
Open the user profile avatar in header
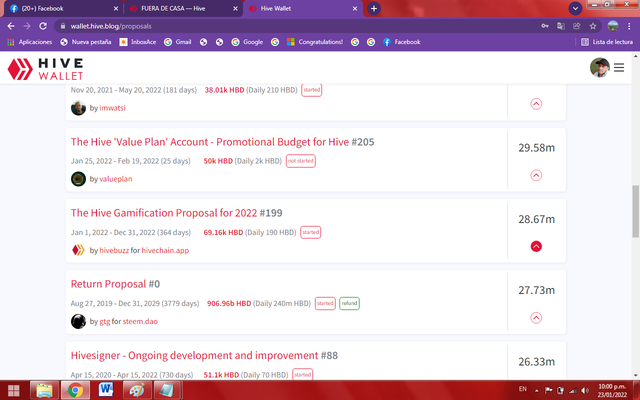pyautogui.click(x=600, y=68)
